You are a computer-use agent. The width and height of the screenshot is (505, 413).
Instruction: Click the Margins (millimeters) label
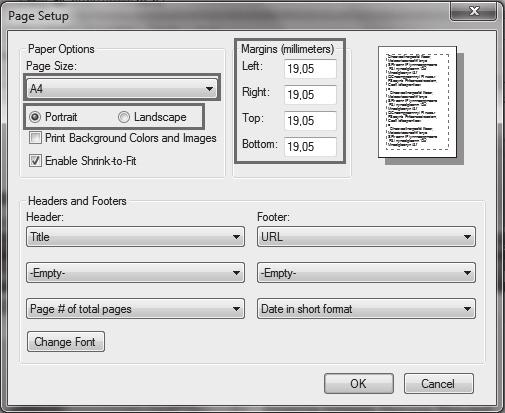(x=287, y=49)
